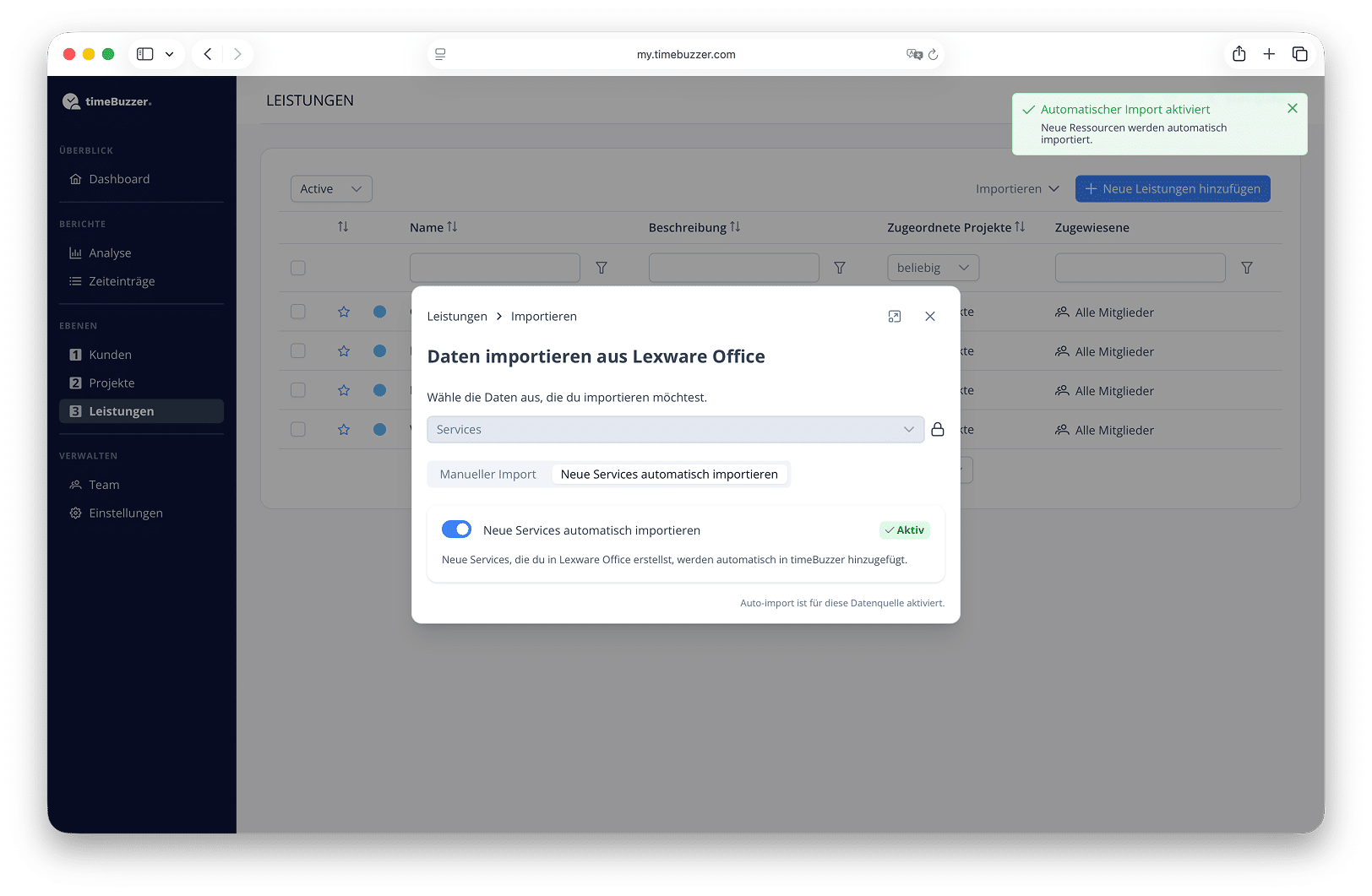
Task: Show the Safari tab overview
Action: pyautogui.click(x=1300, y=54)
